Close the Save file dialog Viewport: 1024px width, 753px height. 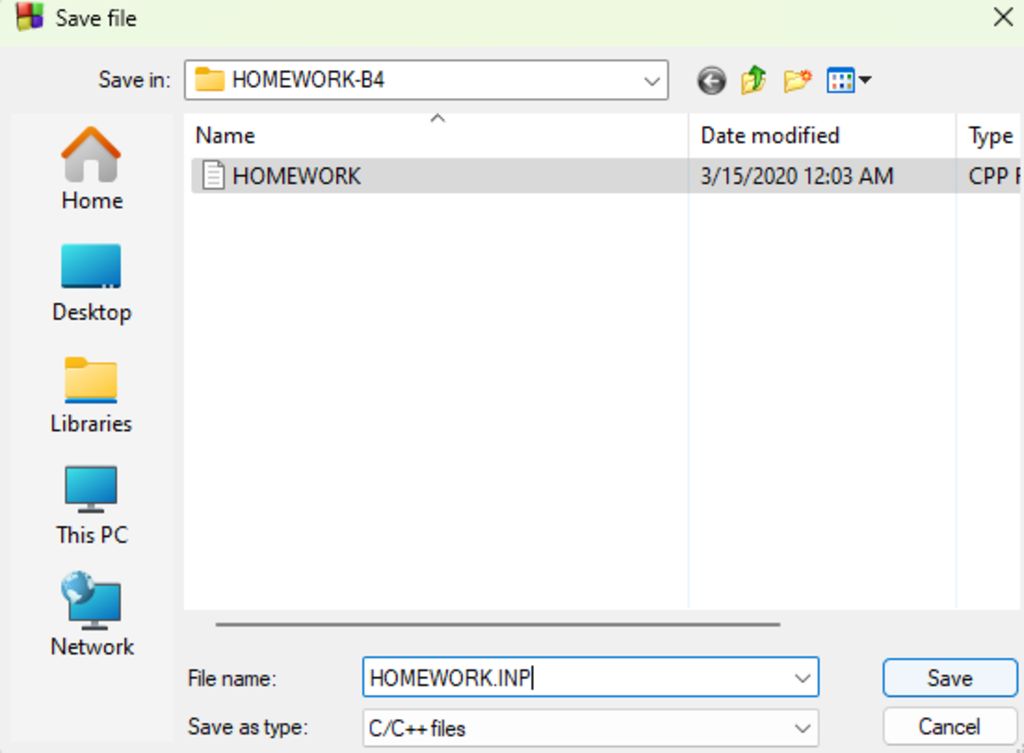[x=1003, y=17]
